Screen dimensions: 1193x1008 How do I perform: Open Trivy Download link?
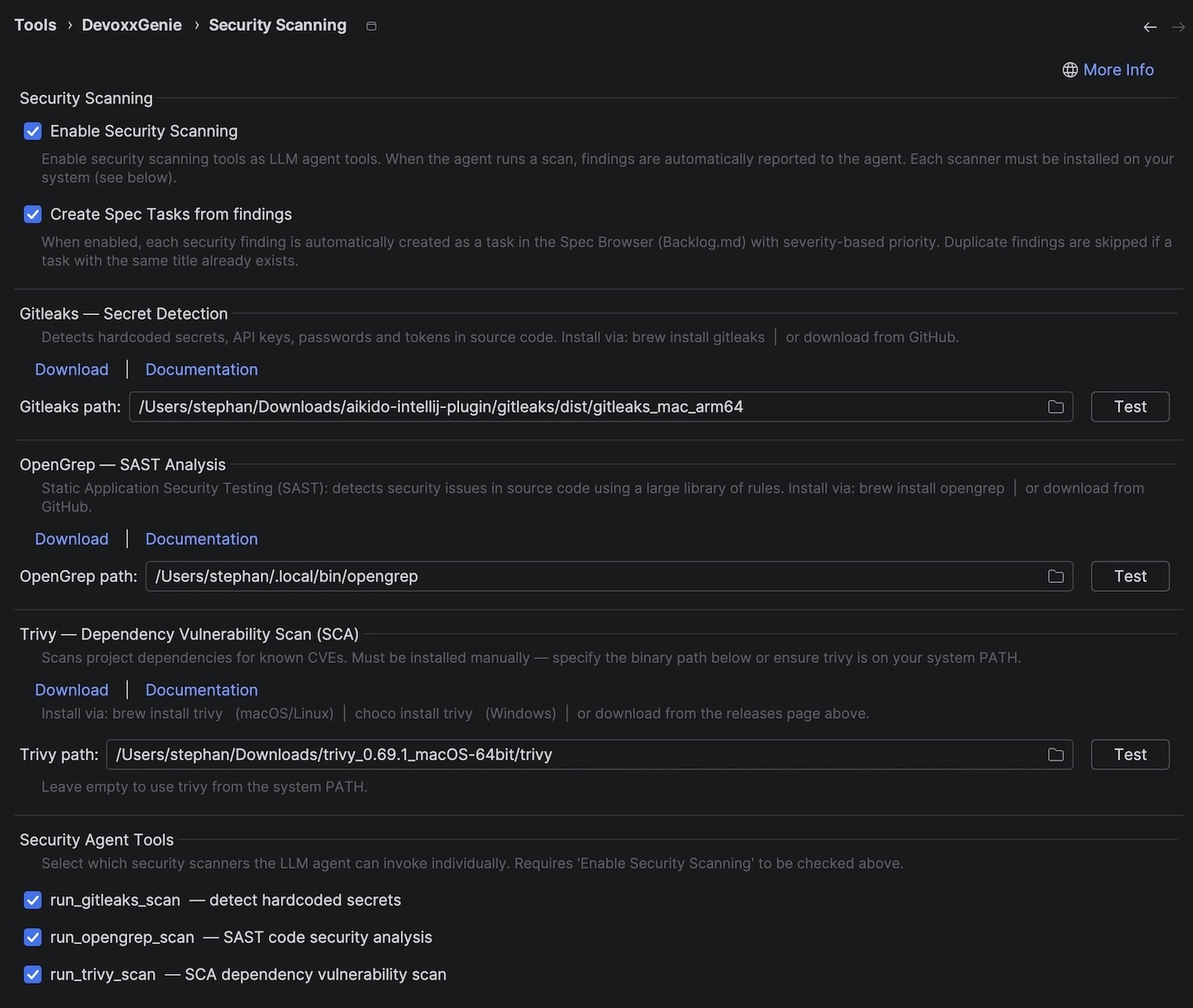[x=71, y=690]
